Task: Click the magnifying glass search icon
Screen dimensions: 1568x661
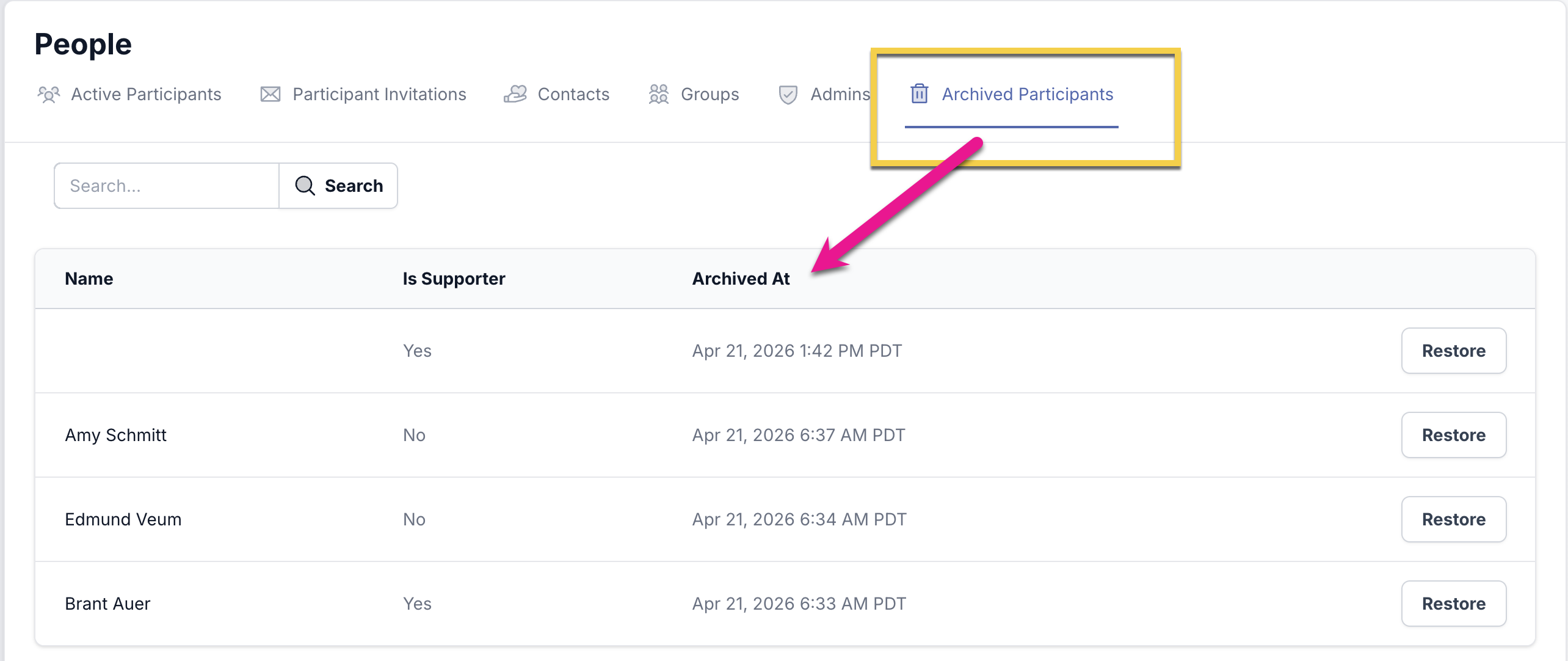Action: tap(305, 186)
